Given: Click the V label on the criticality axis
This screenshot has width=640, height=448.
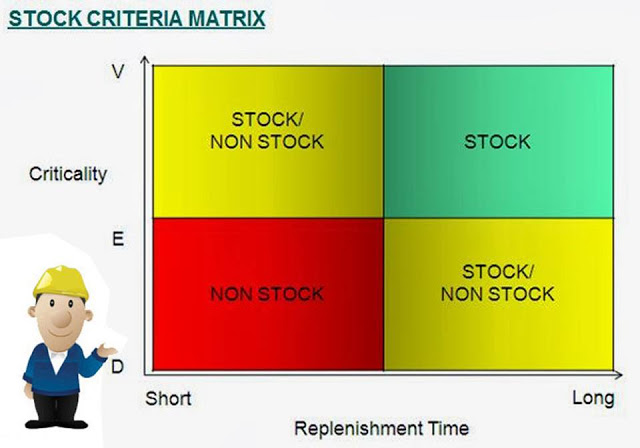Looking at the screenshot, I should tap(118, 72).
